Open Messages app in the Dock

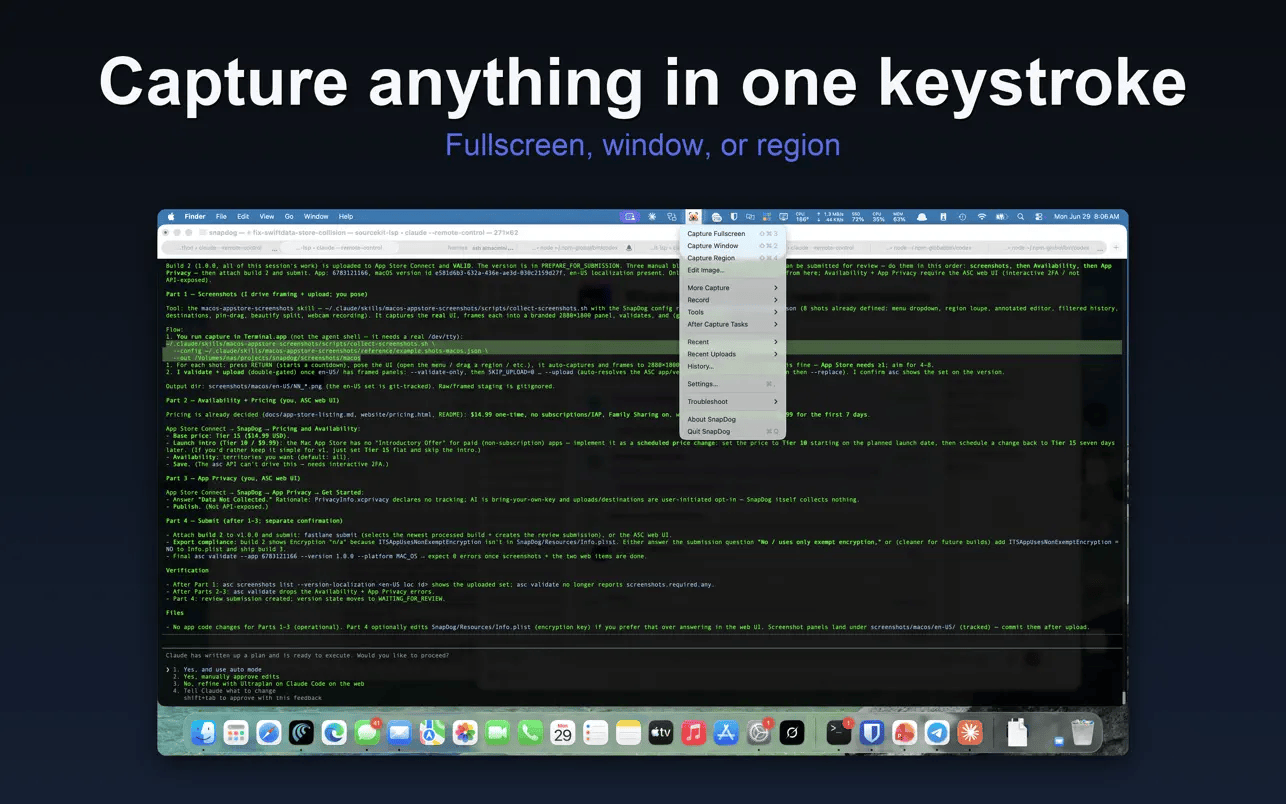click(367, 733)
